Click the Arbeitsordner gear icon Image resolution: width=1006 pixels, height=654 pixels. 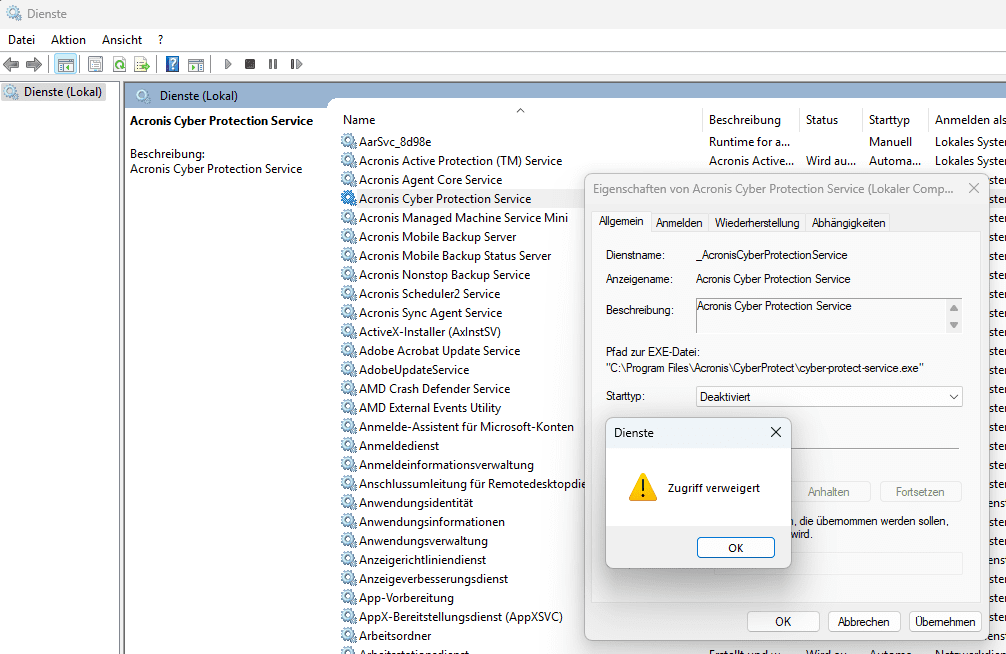click(x=348, y=635)
